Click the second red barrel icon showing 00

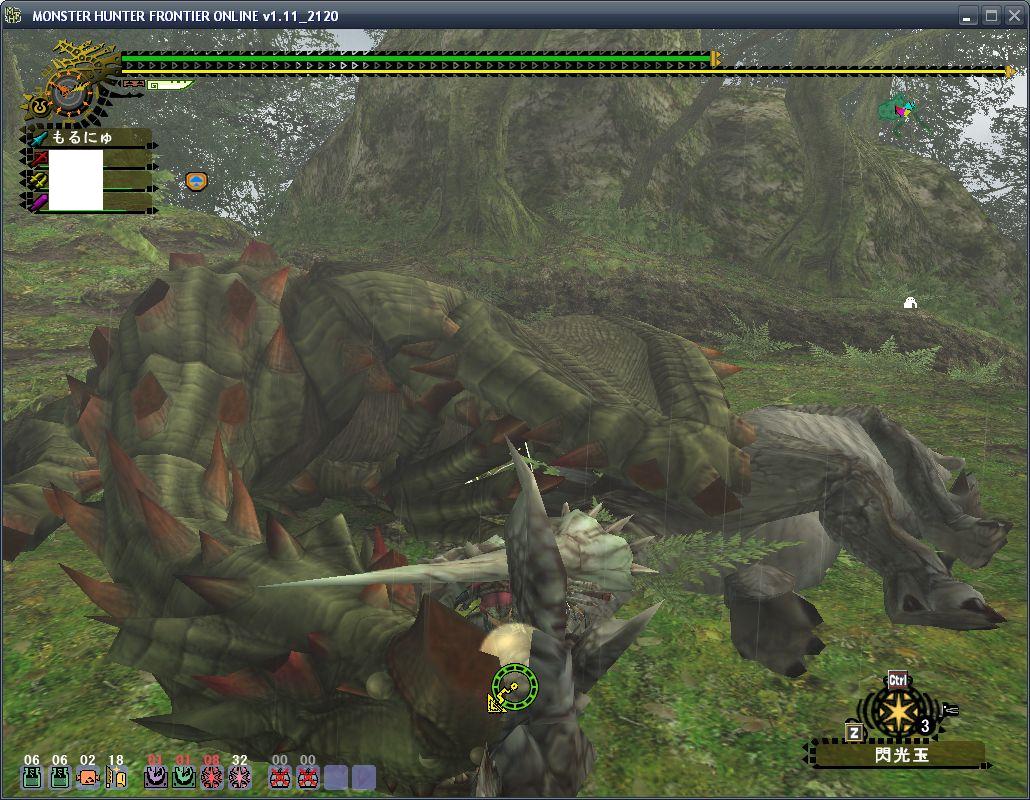pos(308,778)
